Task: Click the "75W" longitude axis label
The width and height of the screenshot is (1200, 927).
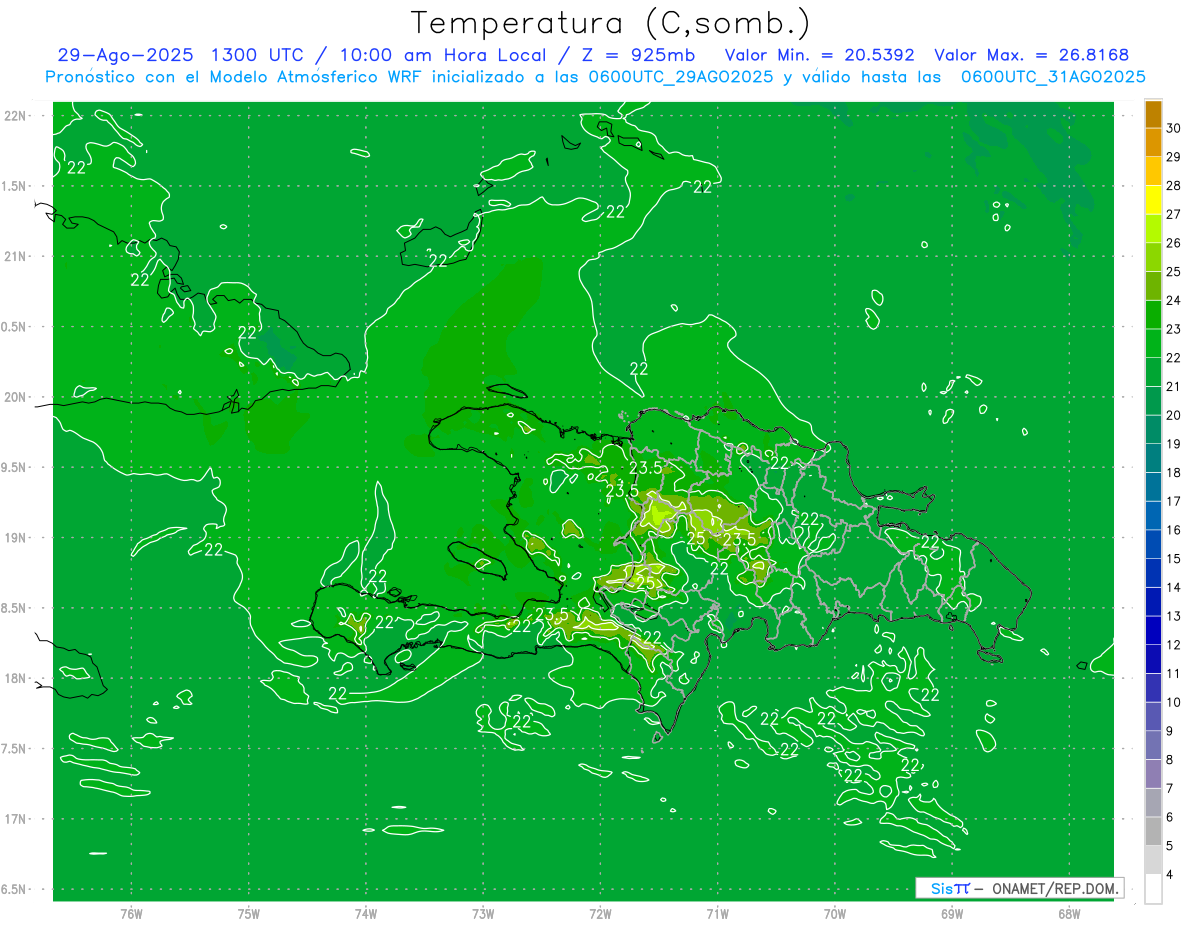Action: 248,913
